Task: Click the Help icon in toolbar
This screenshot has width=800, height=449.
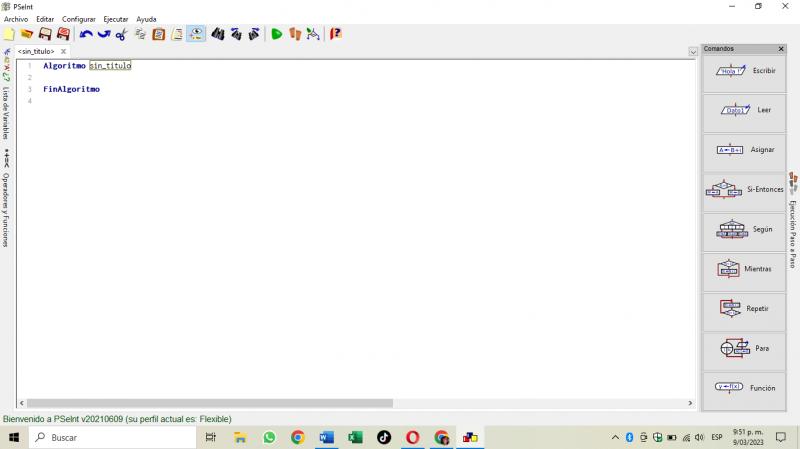Action: pos(336,34)
